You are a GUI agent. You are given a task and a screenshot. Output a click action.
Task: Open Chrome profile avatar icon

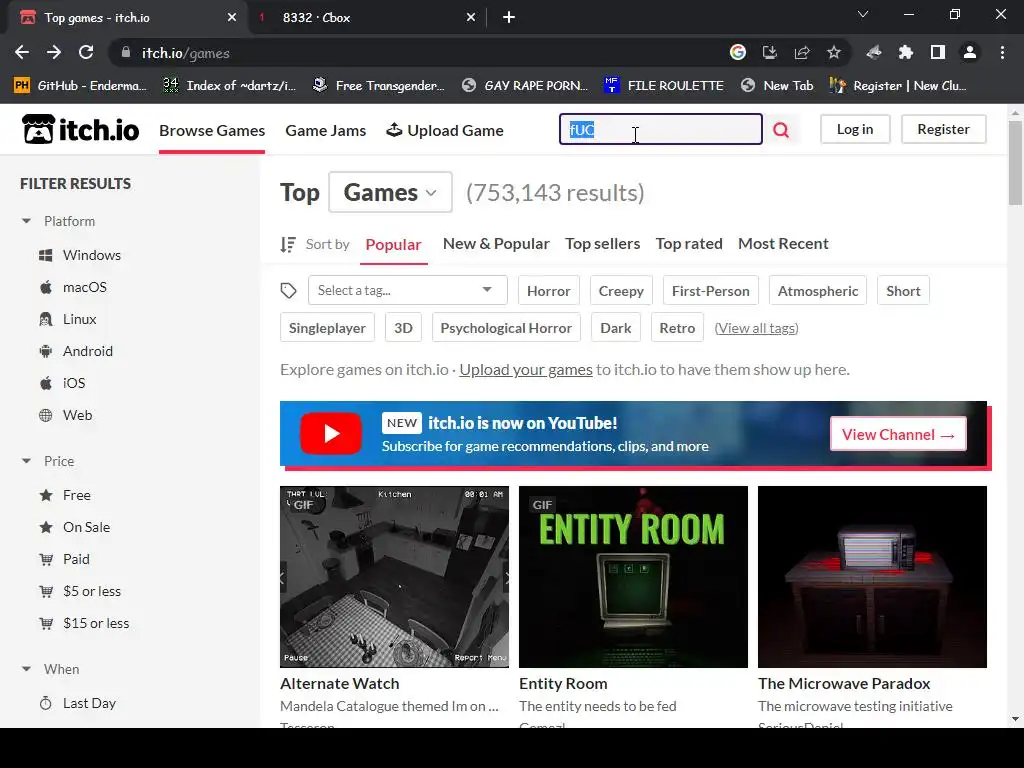click(x=970, y=53)
